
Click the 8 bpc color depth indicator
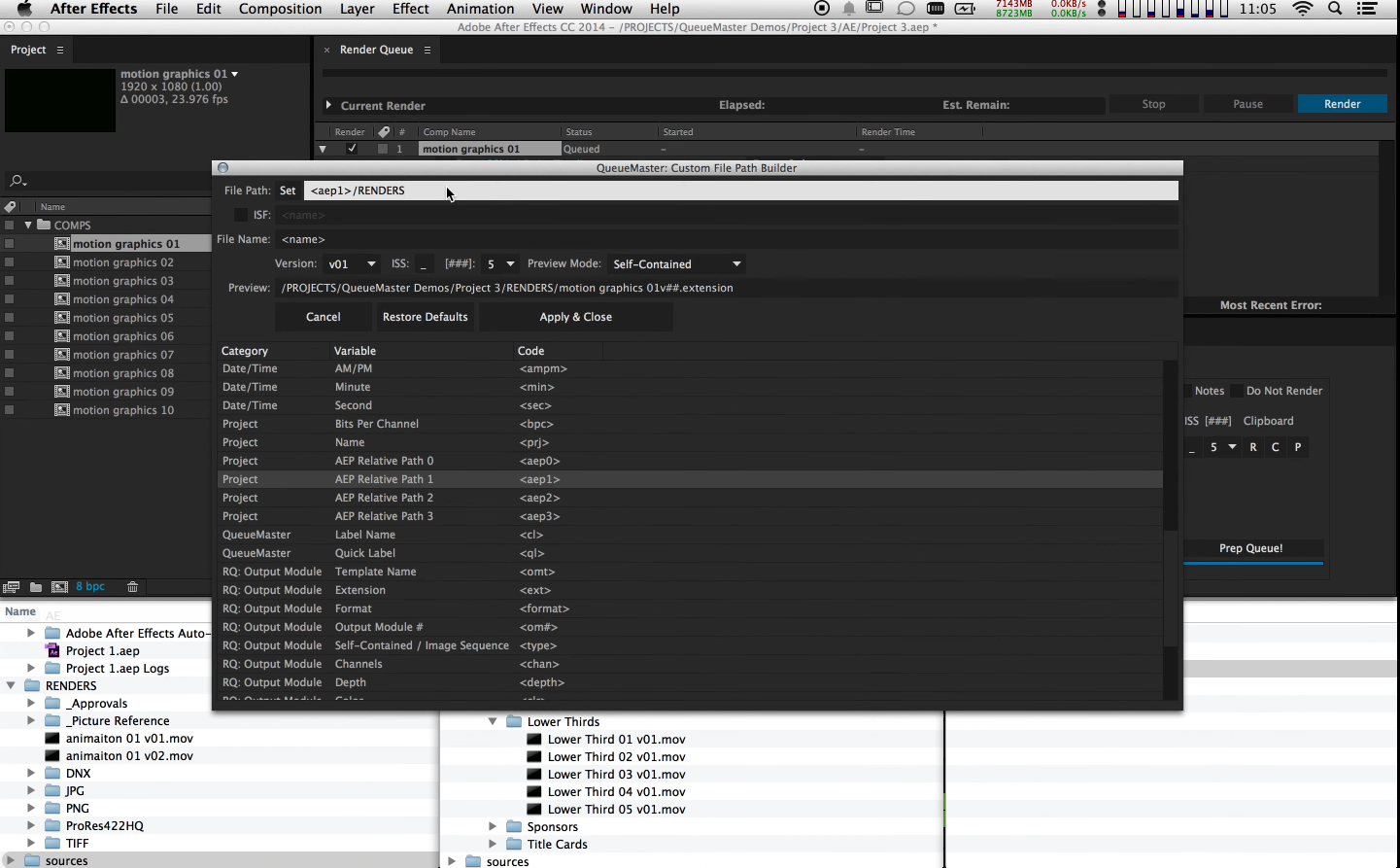pos(90,586)
